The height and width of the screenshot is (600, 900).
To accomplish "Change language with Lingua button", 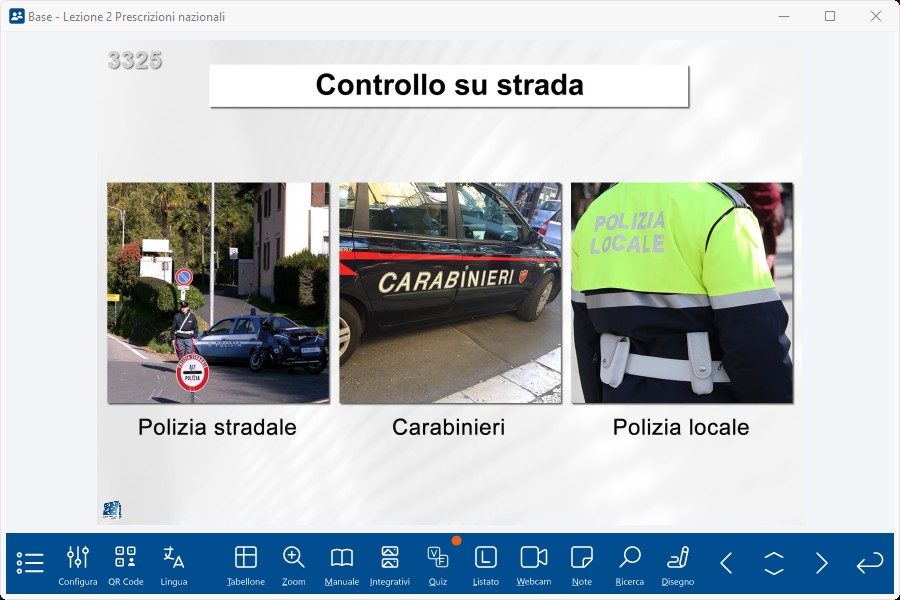I will tap(174, 565).
